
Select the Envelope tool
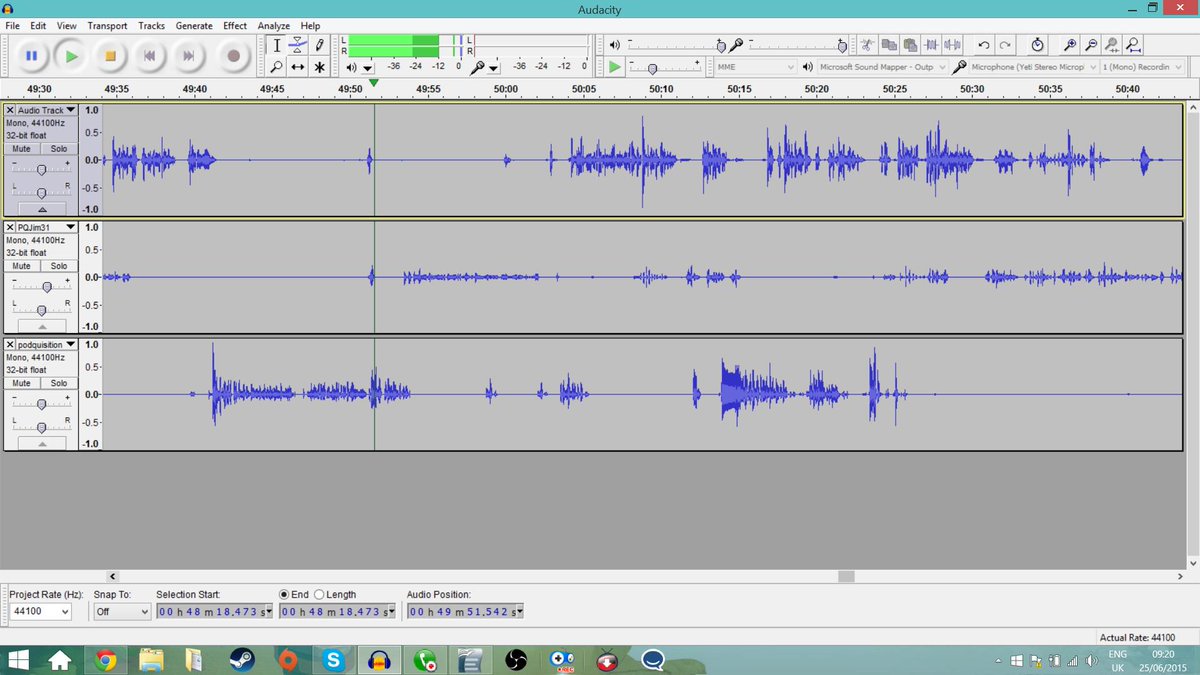[x=298, y=45]
